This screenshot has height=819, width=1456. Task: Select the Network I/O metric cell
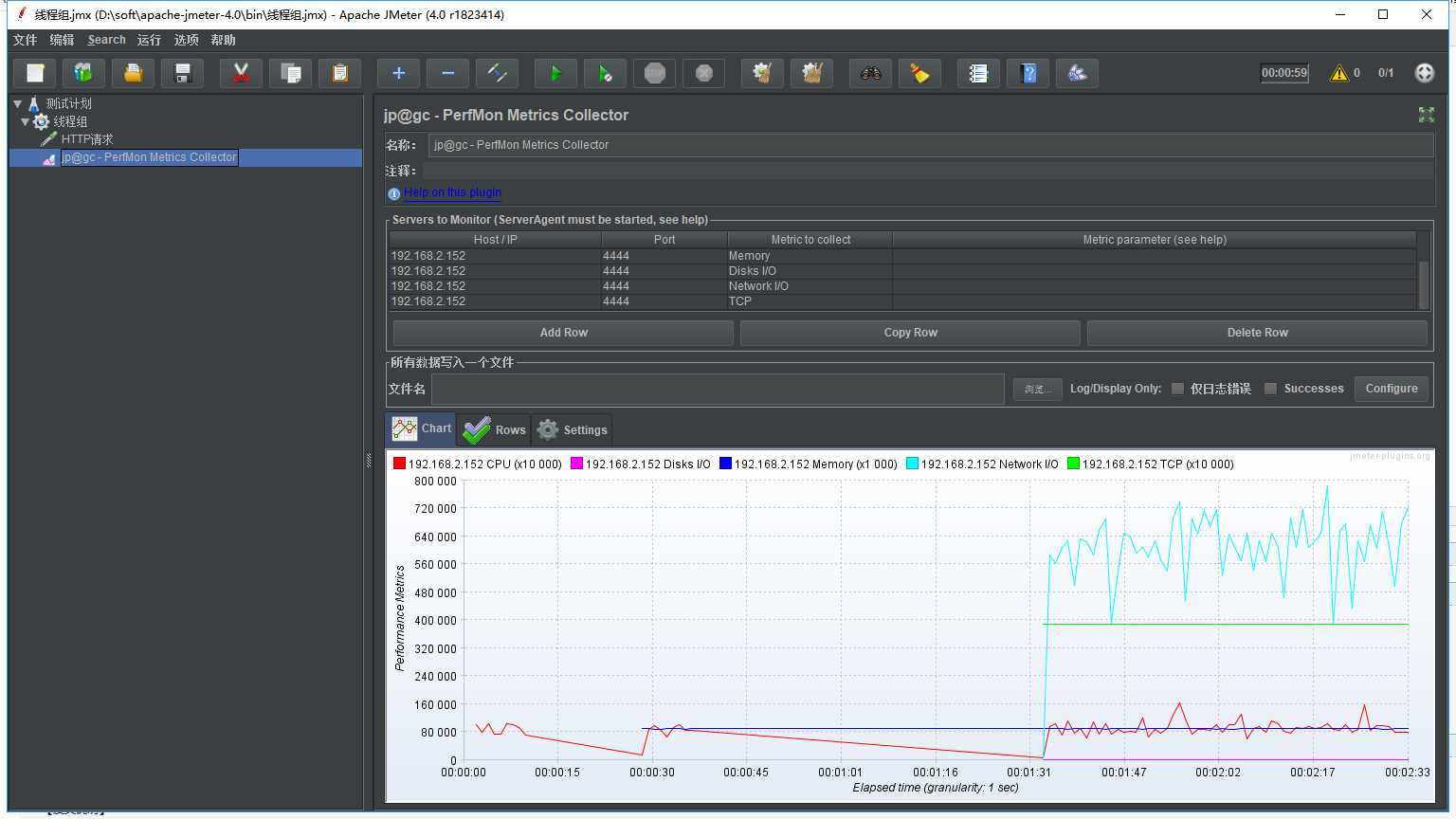[x=810, y=286]
